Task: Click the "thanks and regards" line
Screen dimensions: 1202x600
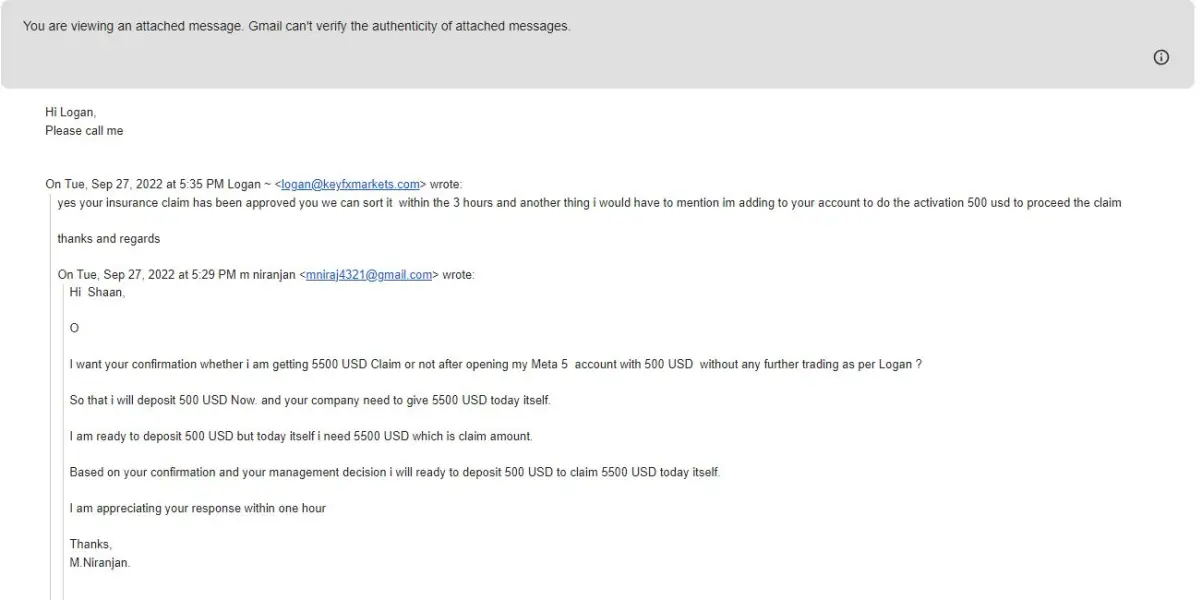Action: [x=108, y=239]
